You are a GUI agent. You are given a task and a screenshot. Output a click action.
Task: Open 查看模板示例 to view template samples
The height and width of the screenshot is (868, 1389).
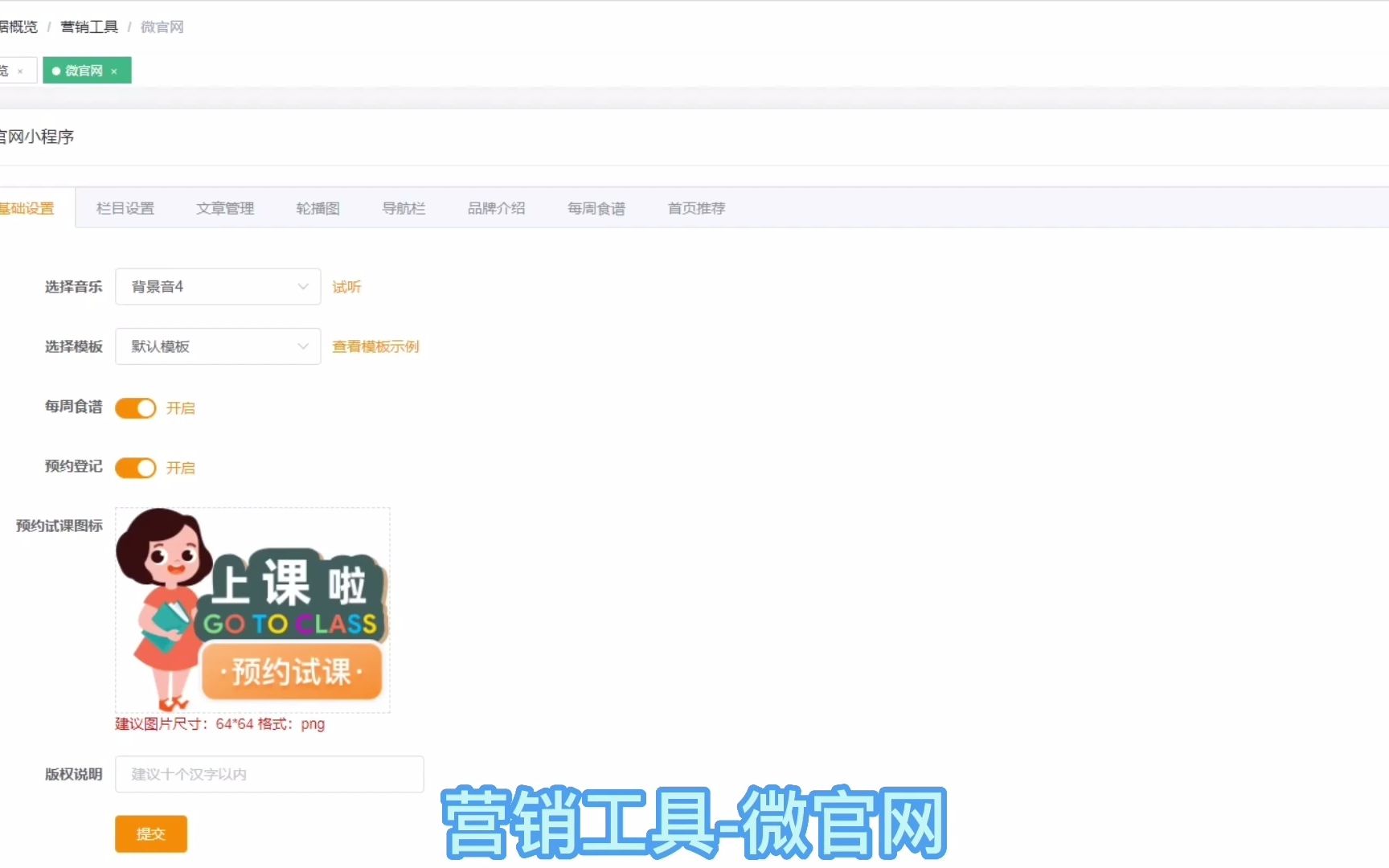point(375,346)
